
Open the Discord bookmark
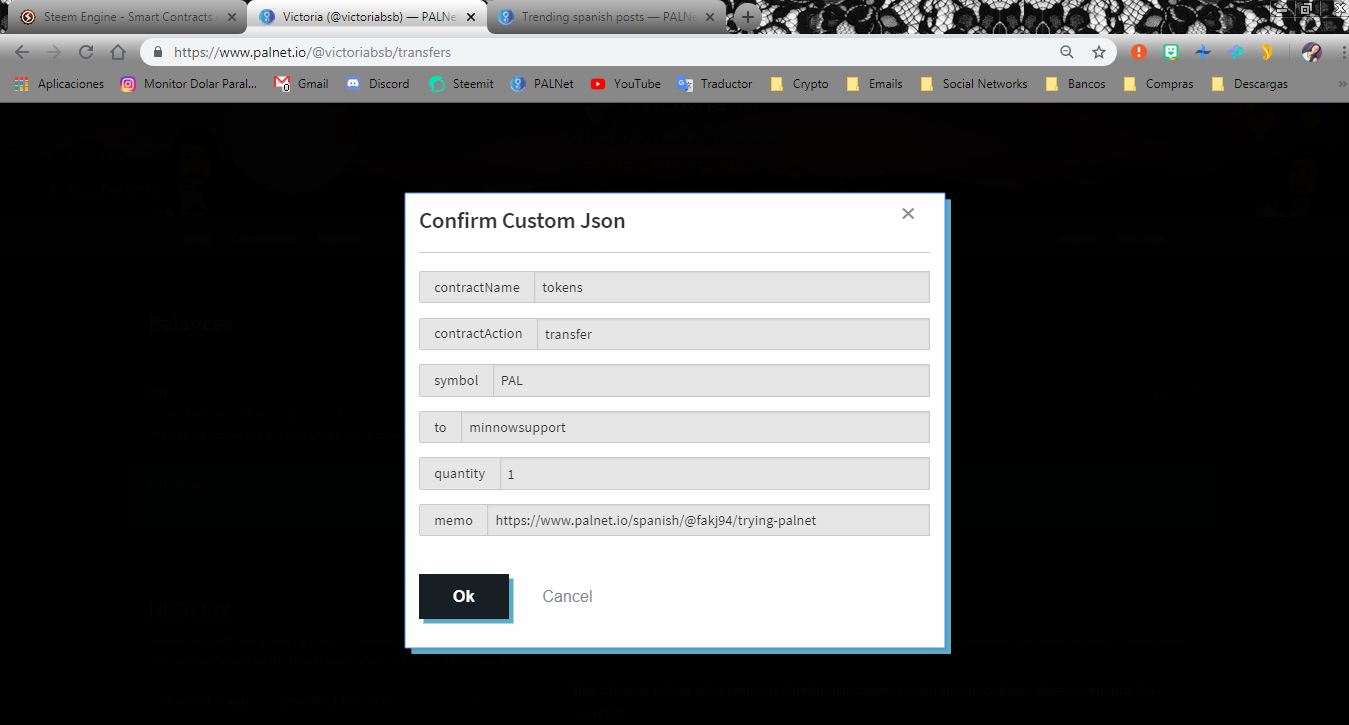(377, 84)
